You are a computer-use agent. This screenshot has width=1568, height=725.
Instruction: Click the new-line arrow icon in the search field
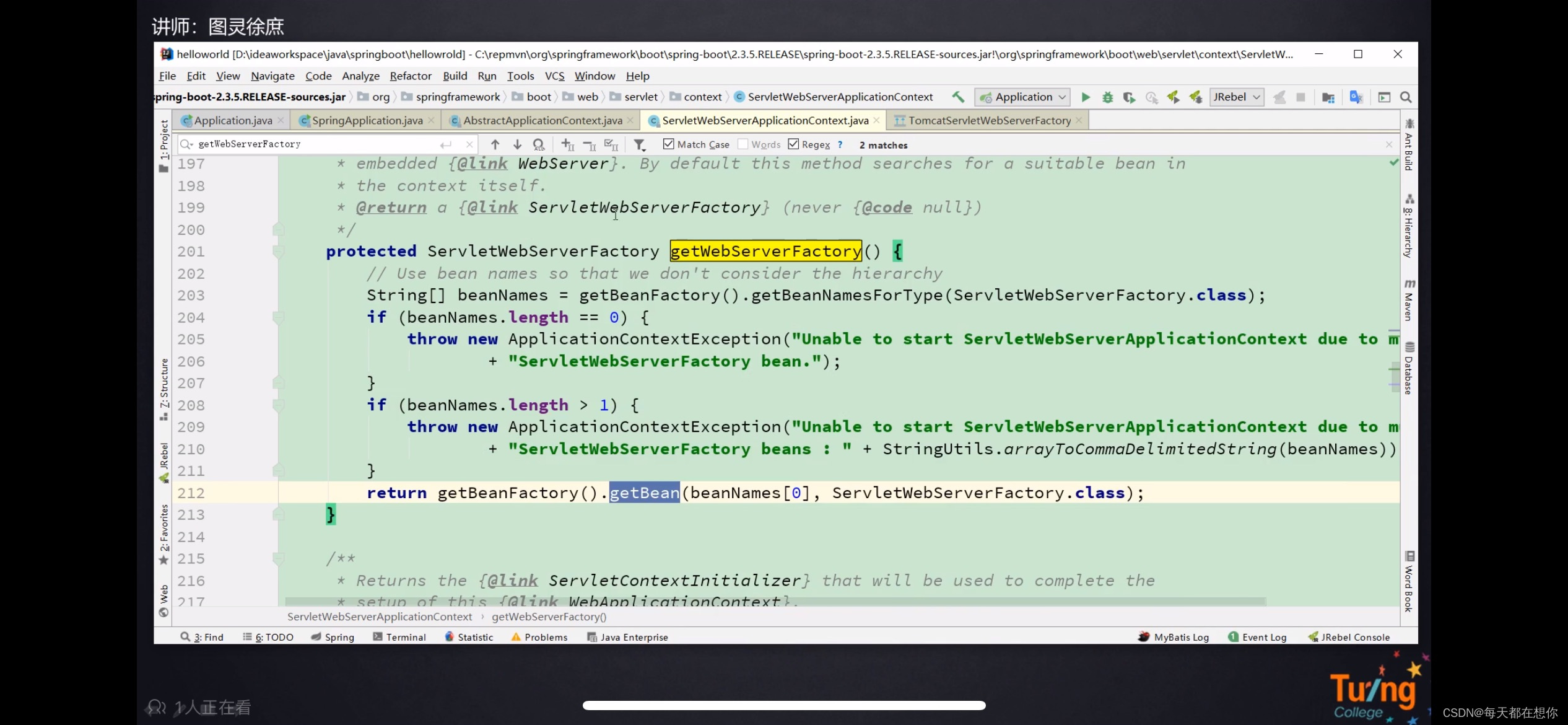[446, 144]
